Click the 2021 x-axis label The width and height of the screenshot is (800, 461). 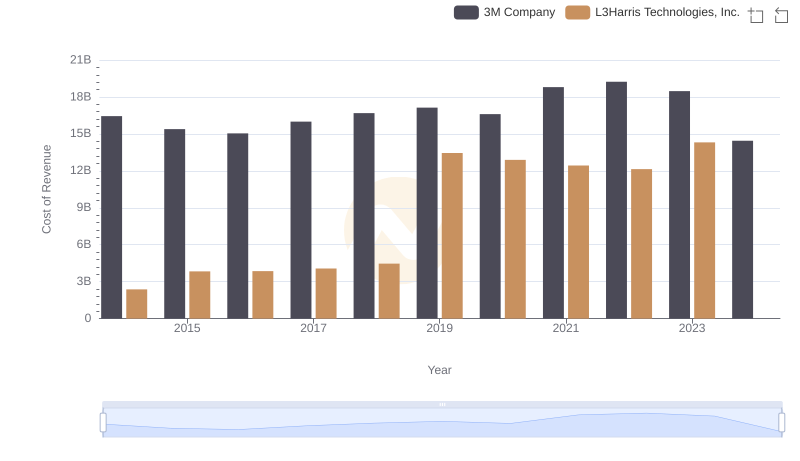click(x=566, y=328)
